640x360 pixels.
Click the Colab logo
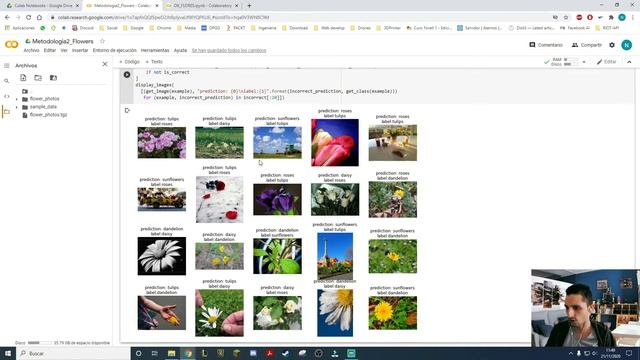[x=11, y=44]
